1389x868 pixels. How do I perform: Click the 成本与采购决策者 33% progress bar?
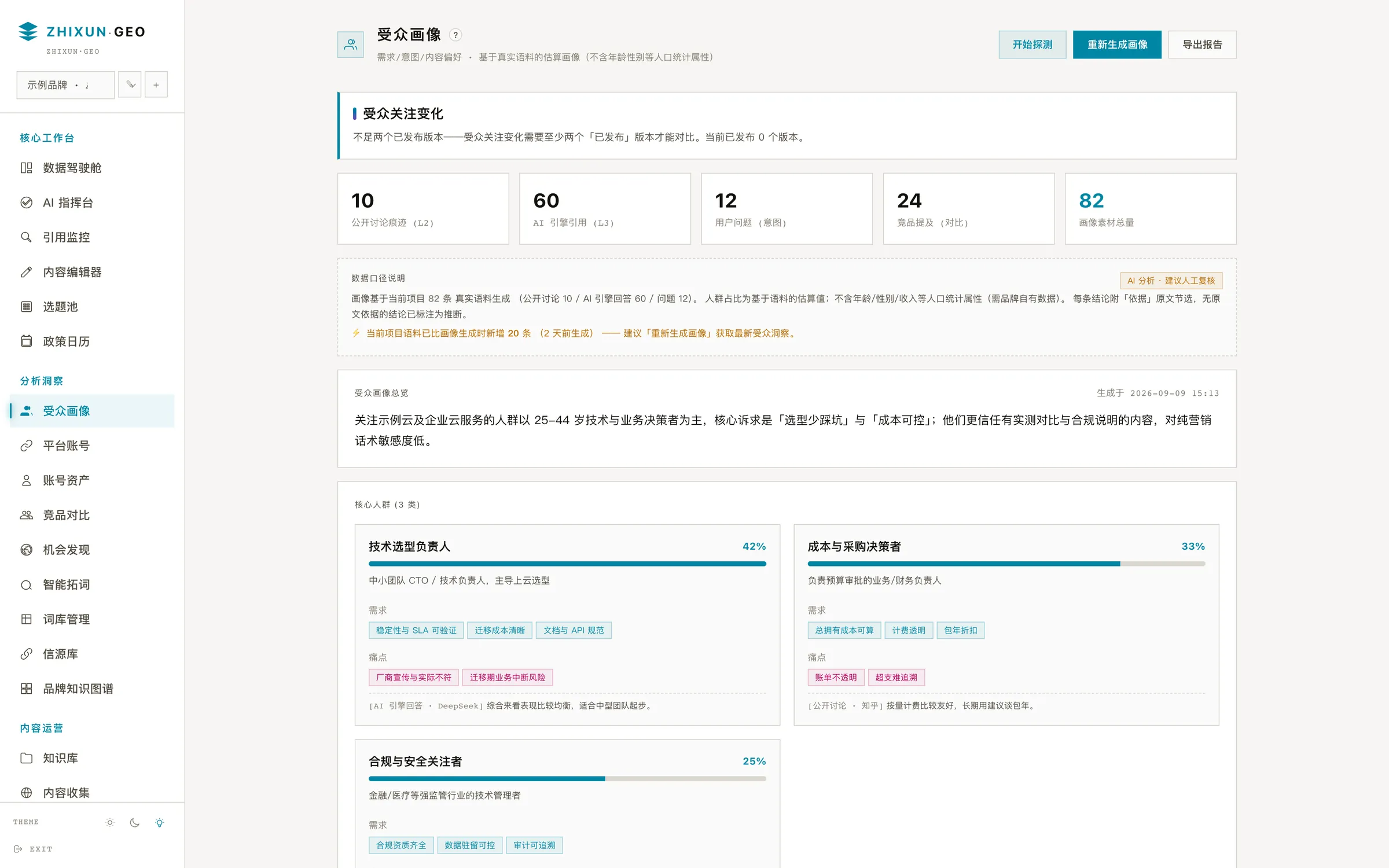point(1006,564)
